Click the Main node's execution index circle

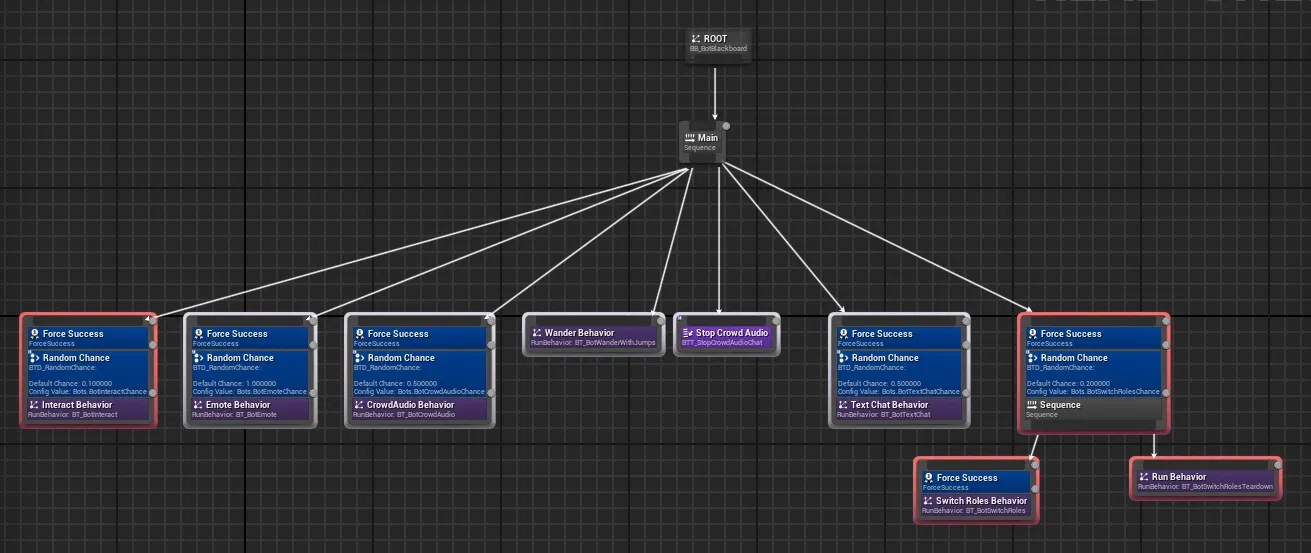click(726, 126)
